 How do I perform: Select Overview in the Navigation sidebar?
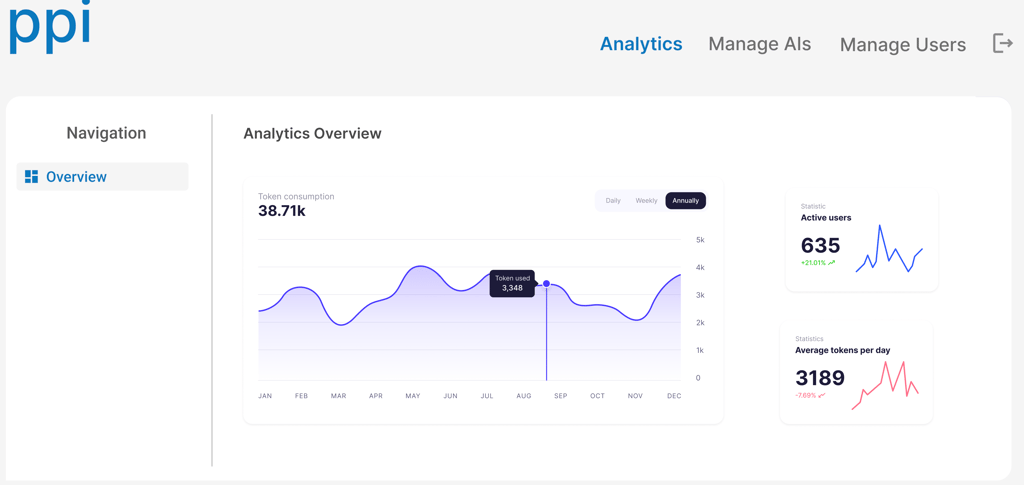[76, 177]
